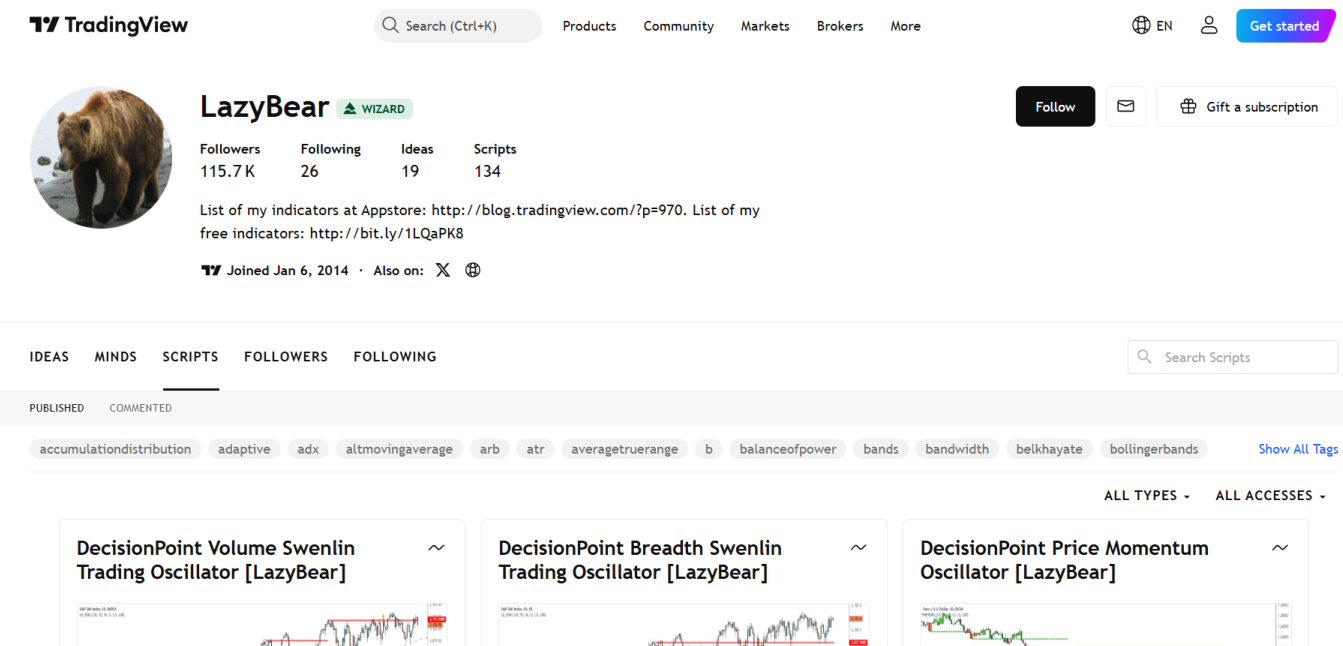Select the bands tag
Screen dimensions: 1343x646
click(x=881, y=449)
